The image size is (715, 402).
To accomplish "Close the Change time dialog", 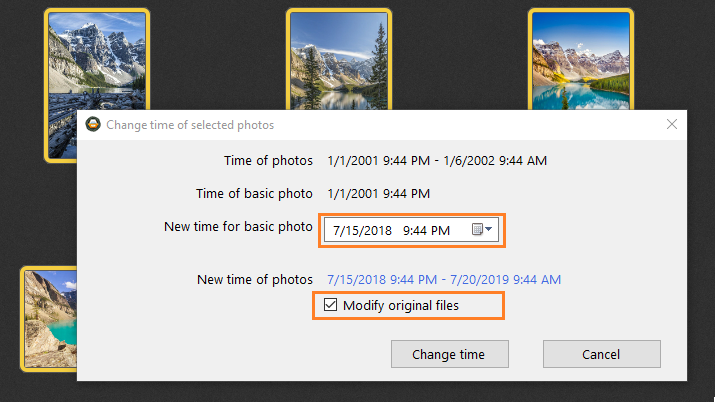I will [671, 124].
